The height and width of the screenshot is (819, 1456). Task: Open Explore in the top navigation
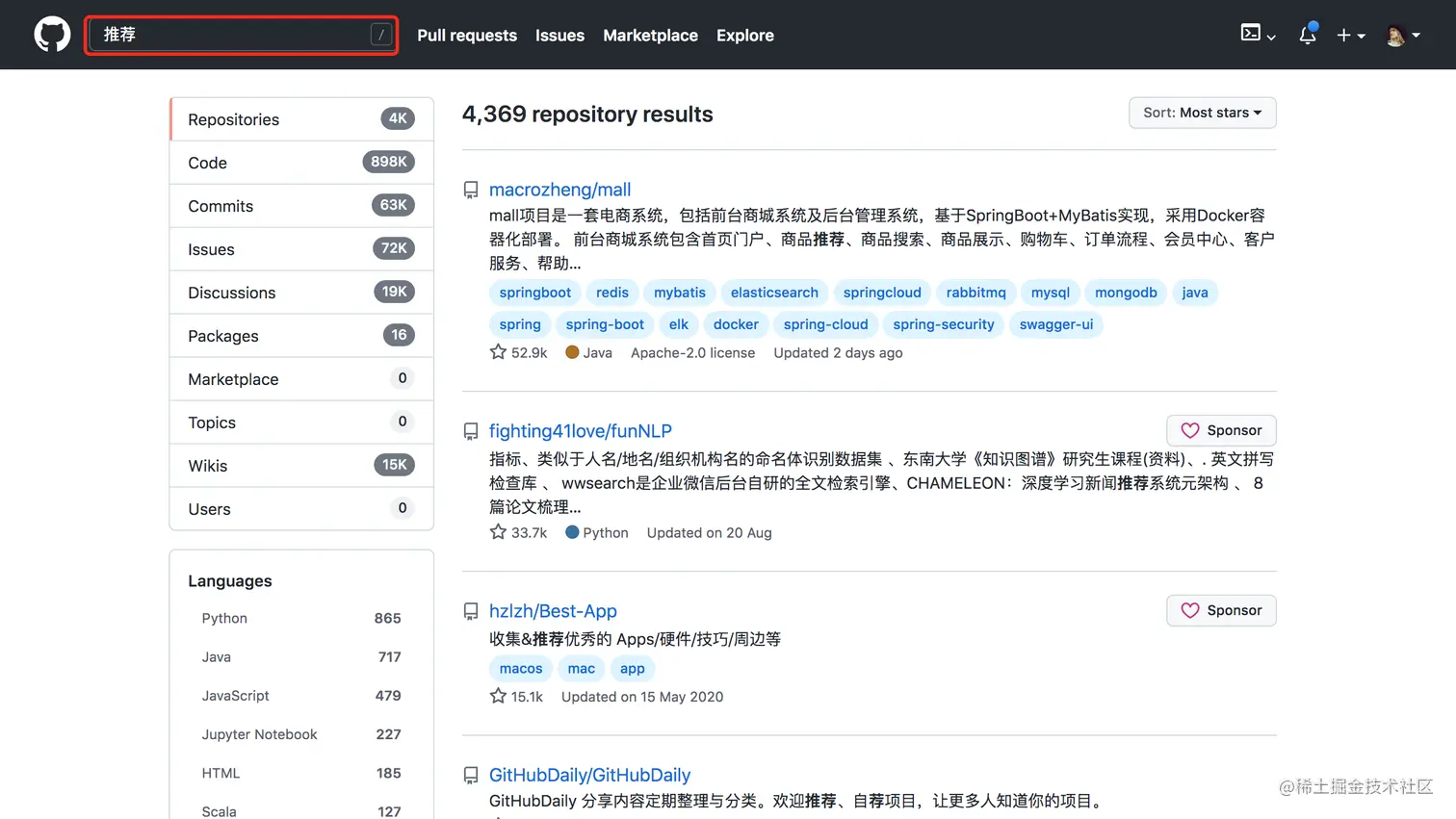[x=745, y=35]
